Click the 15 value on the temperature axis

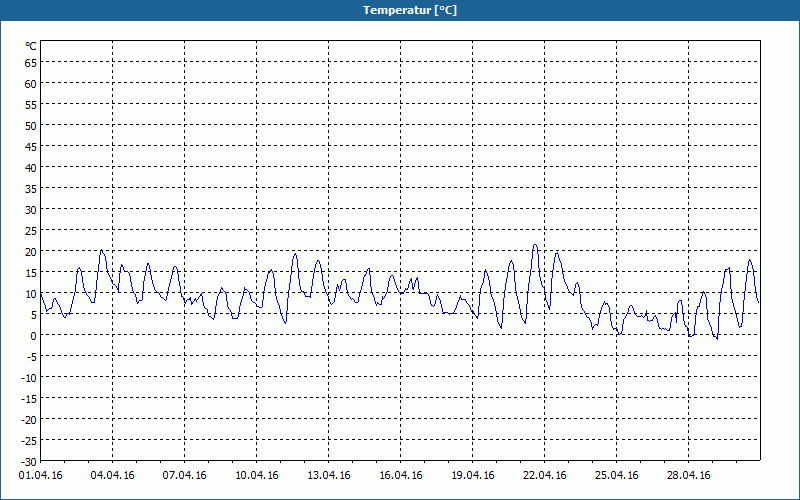point(31,273)
